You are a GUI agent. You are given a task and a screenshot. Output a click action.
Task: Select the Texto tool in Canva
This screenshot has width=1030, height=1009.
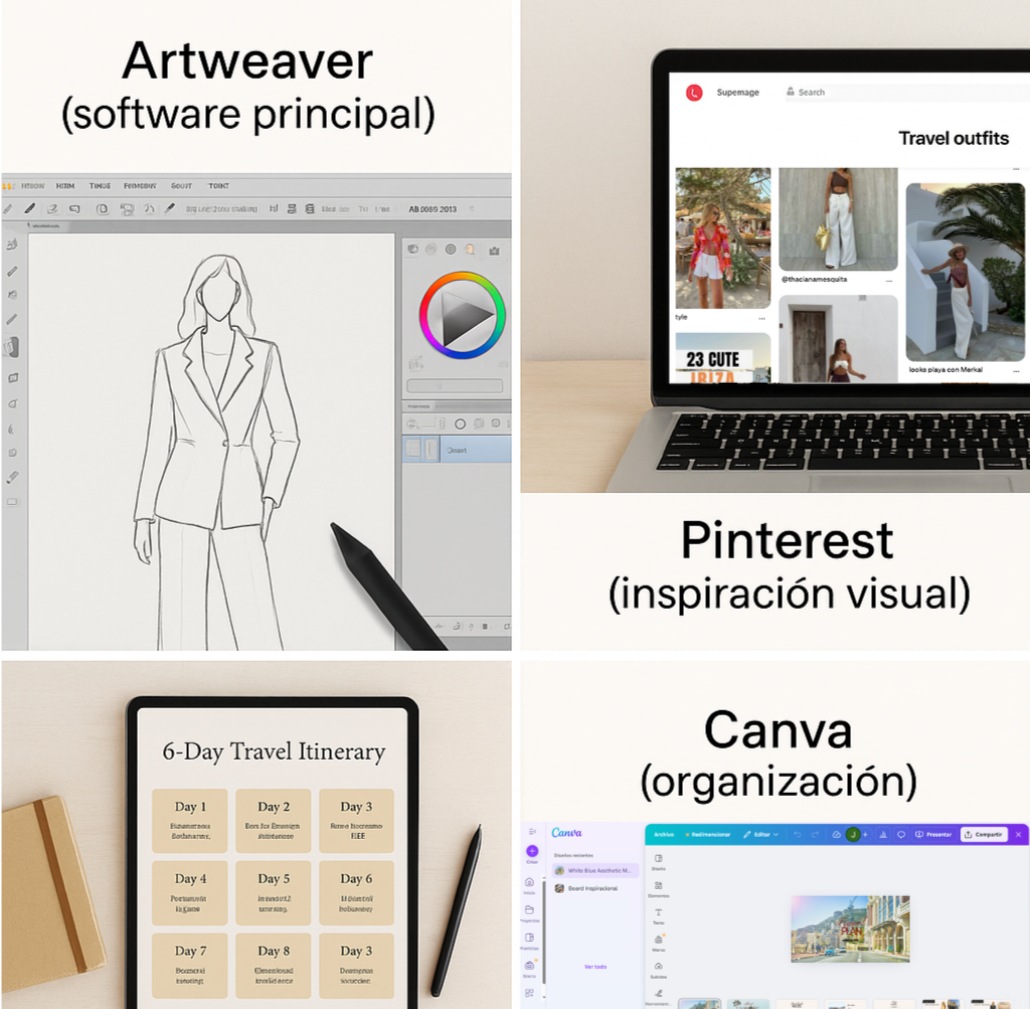[x=658, y=912]
